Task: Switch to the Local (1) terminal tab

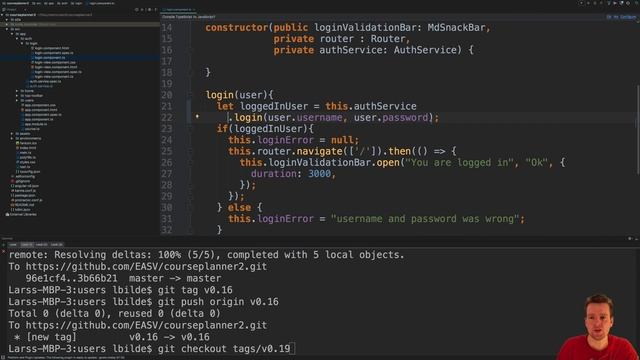Action: coord(27,244)
